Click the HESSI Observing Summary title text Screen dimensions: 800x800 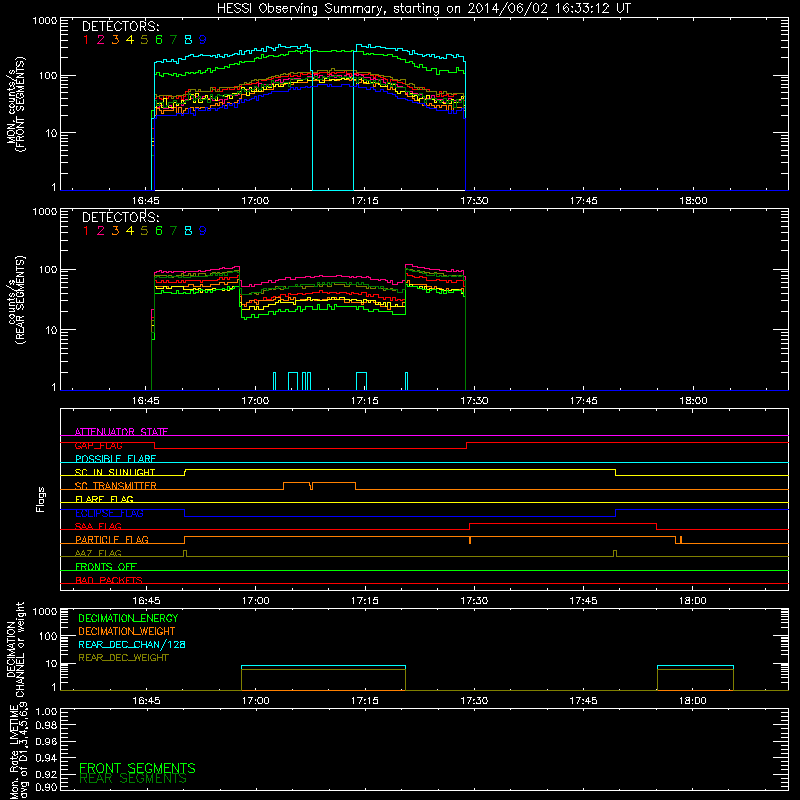click(423, 8)
